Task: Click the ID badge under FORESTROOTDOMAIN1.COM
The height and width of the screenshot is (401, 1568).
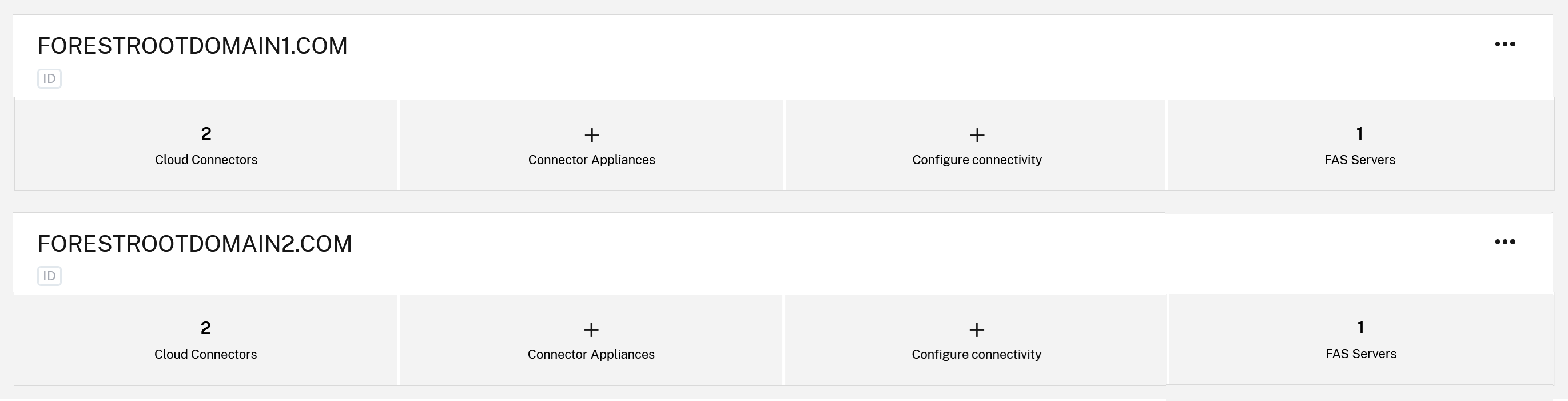Action: click(x=49, y=78)
